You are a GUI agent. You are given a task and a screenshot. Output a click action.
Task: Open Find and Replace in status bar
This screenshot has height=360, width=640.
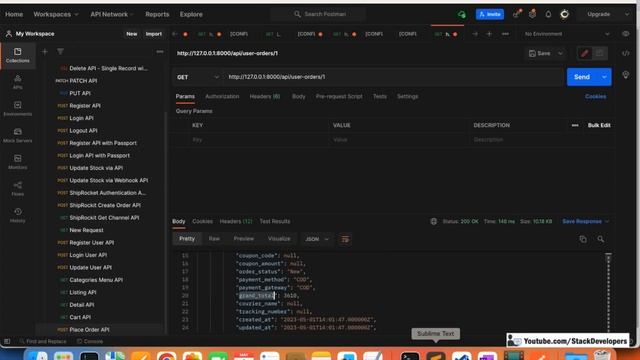(42, 341)
